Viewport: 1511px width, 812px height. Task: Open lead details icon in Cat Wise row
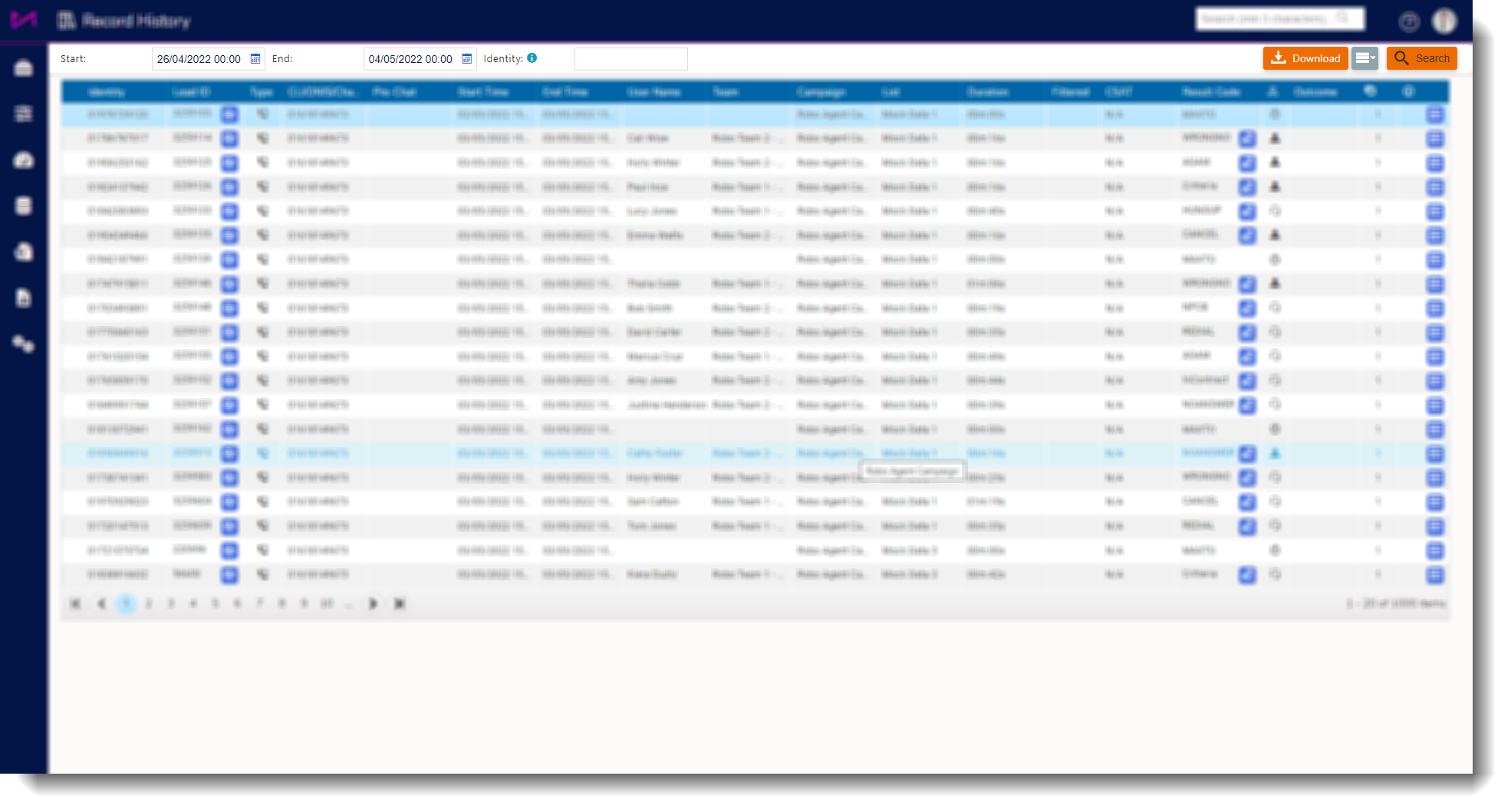click(229, 139)
